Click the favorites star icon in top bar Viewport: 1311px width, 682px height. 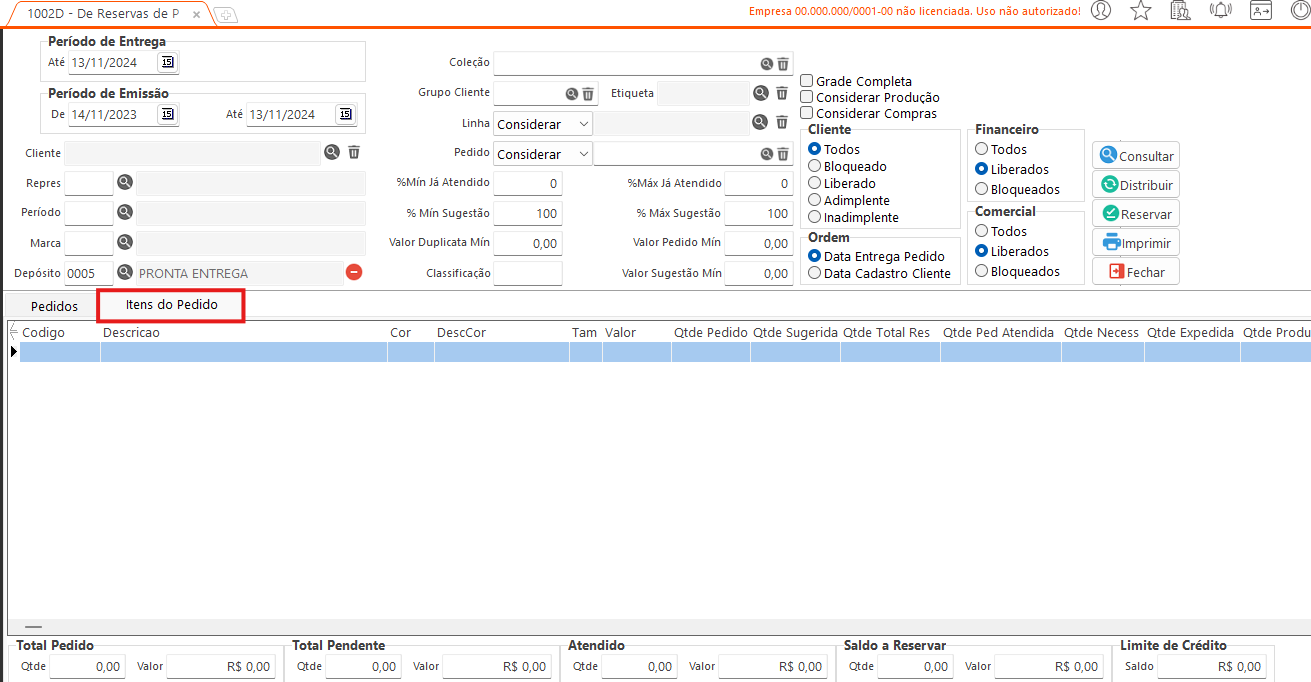click(1140, 11)
